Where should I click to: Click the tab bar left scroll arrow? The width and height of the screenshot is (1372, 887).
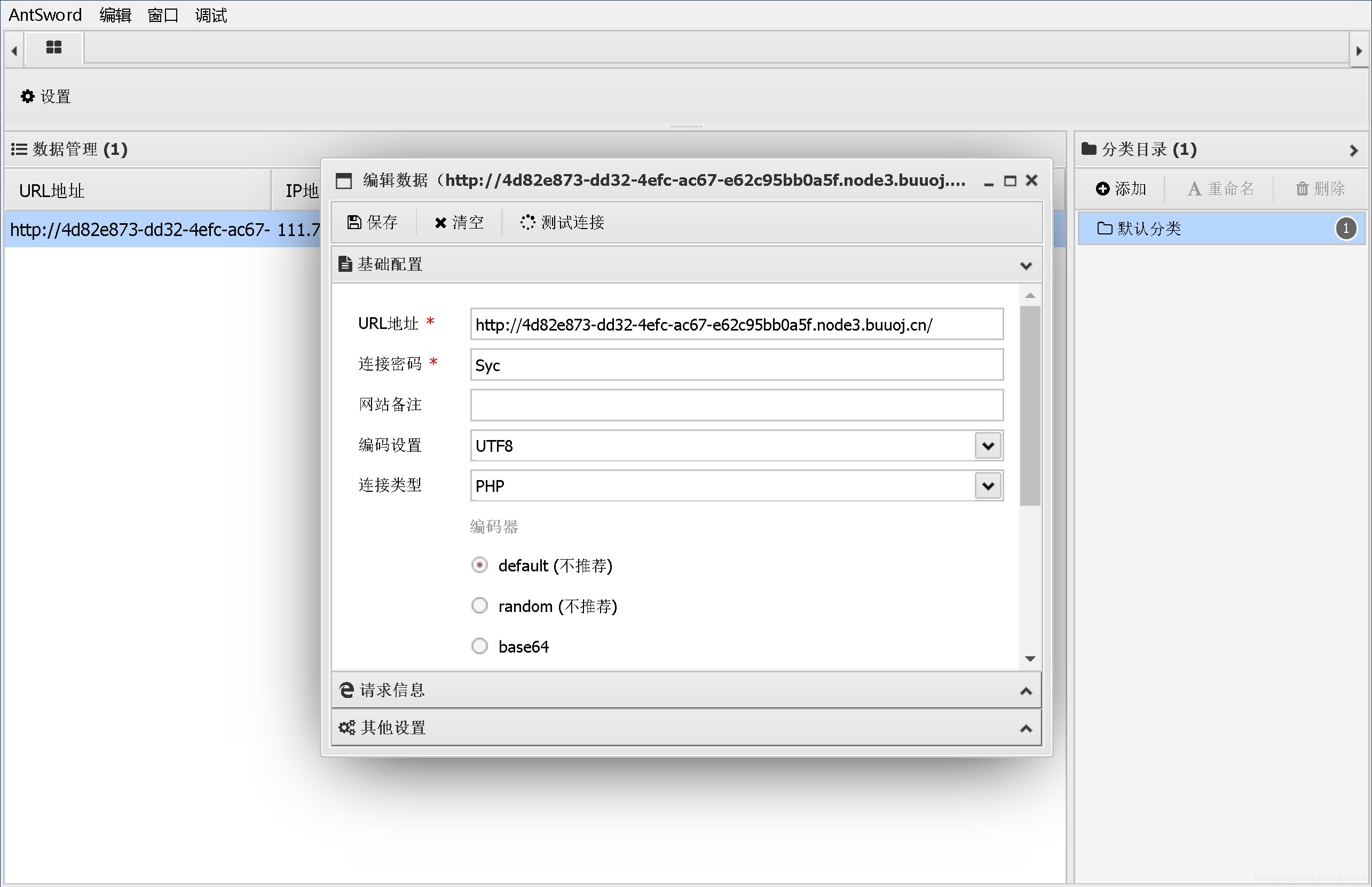pyautogui.click(x=14, y=51)
